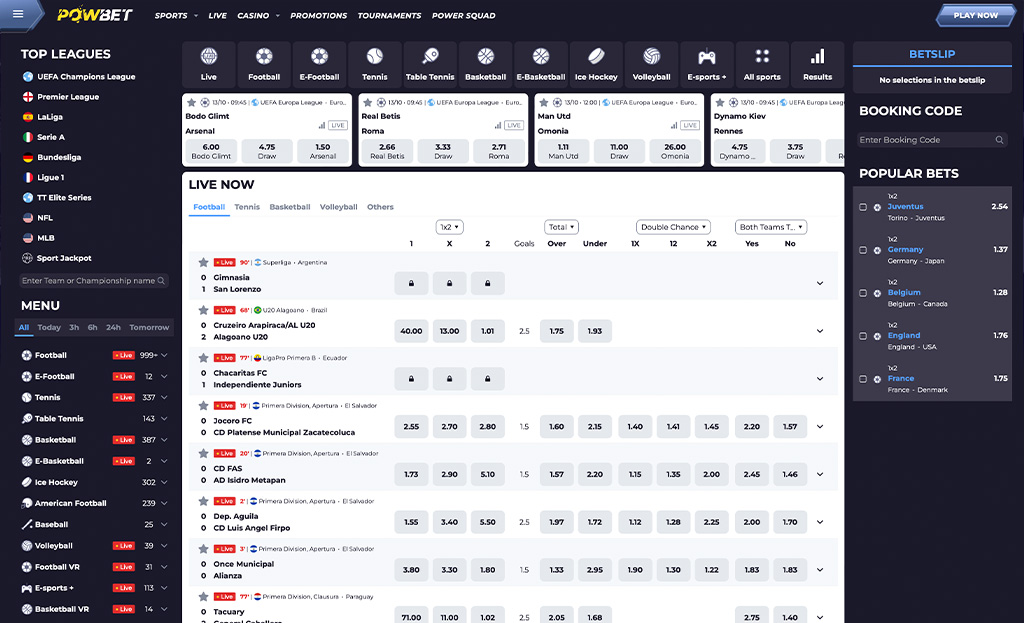Open stats icon on Bodo Glimt card

322,125
